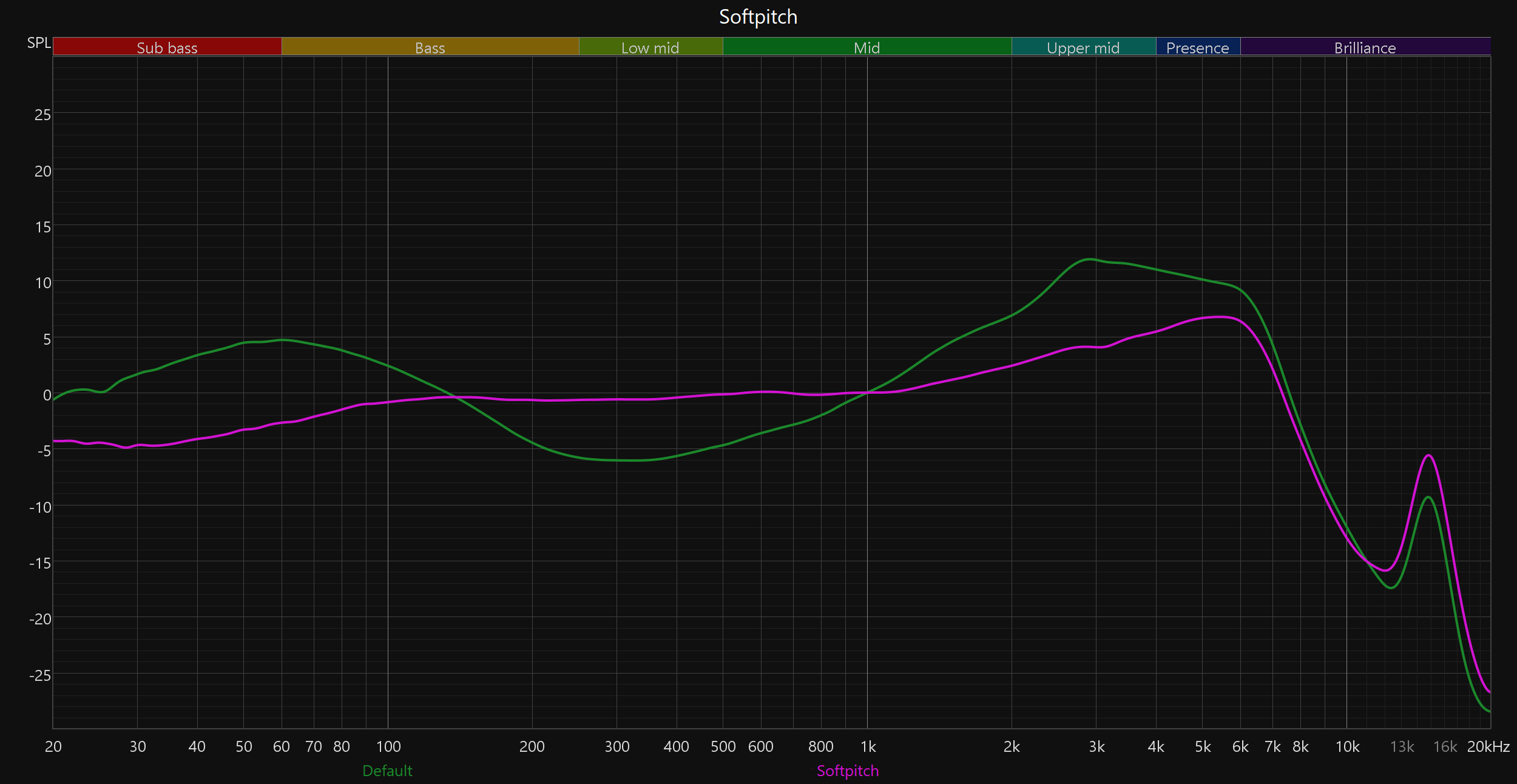
Task: Click the SPL axis label
Action: click(39, 43)
